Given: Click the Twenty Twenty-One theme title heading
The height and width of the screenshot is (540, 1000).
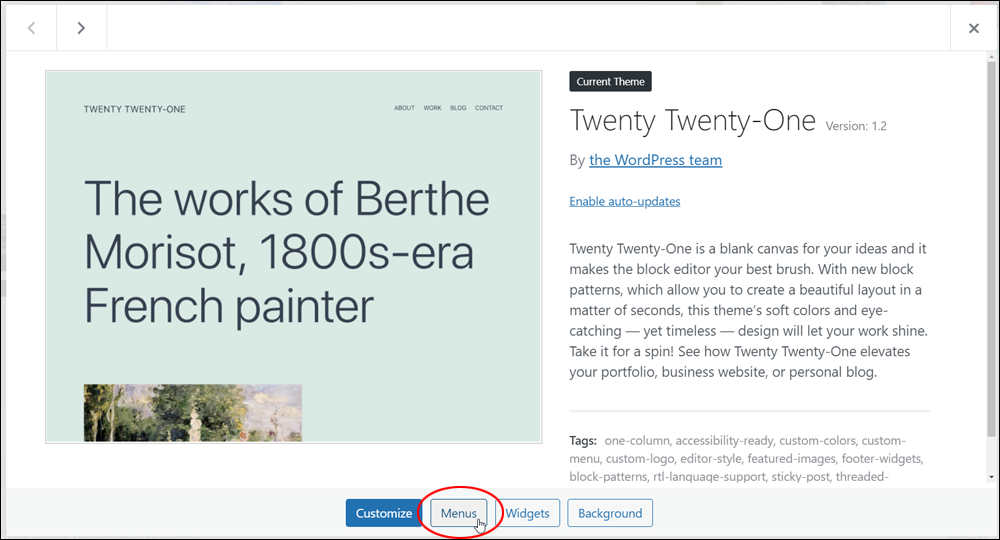Looking at the screenshot, I should tap(693, 120).
